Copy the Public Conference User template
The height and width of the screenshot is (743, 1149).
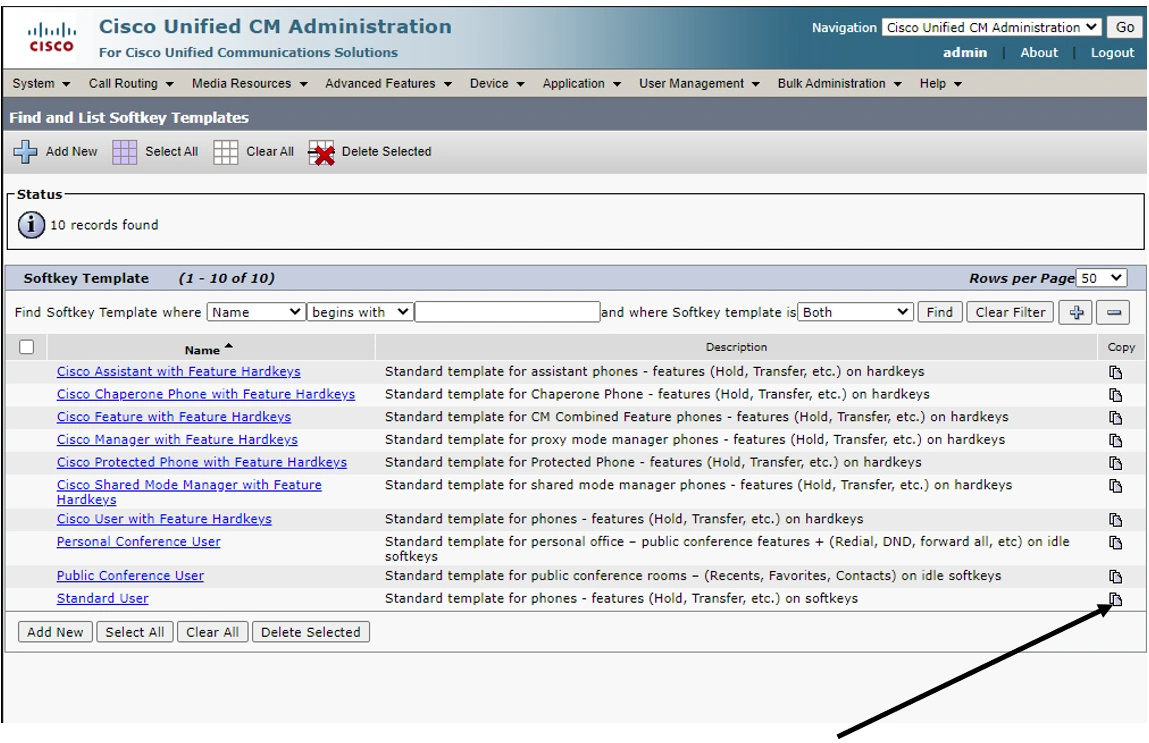(1115, 577)
